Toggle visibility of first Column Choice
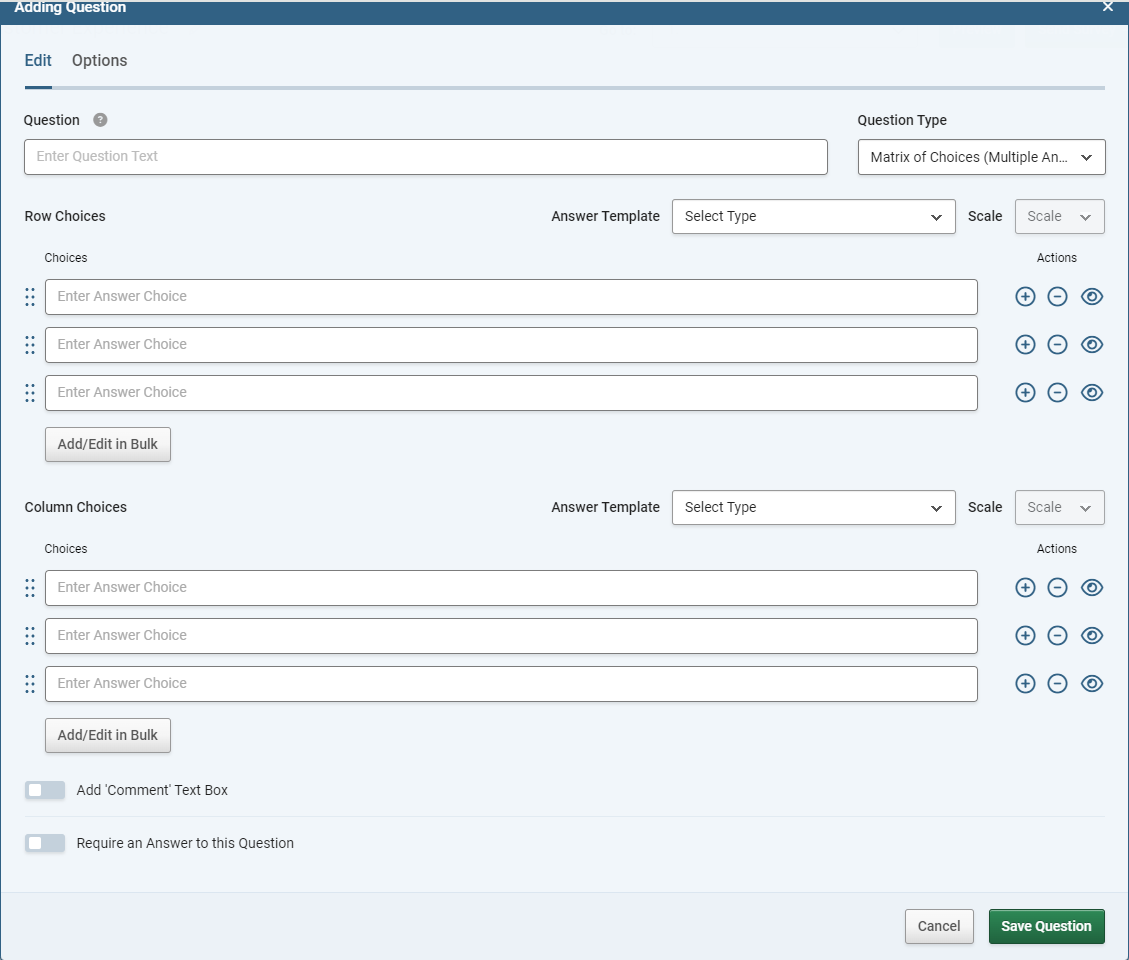 [1092, 588]
